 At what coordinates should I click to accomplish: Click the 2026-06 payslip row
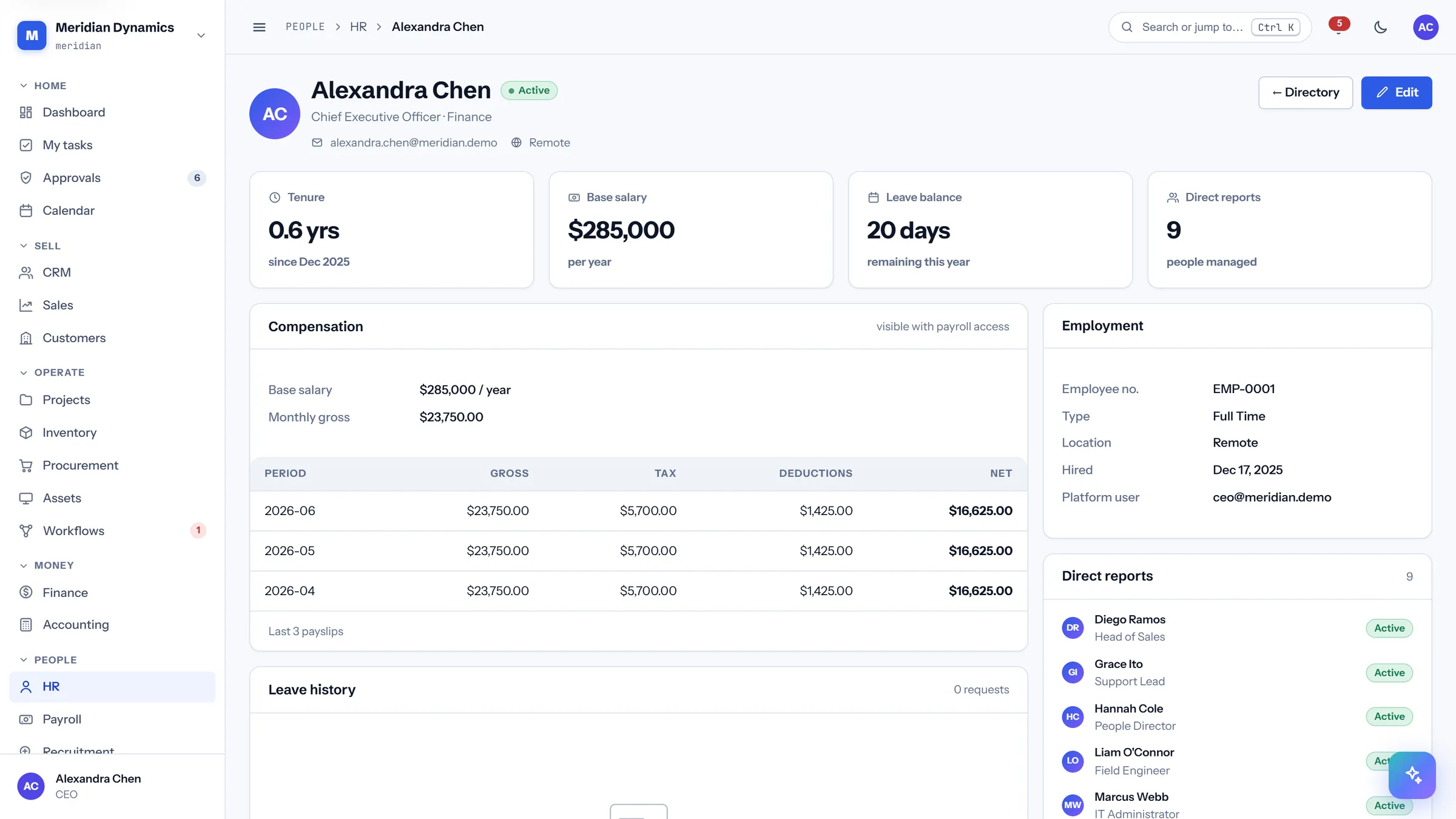638,511
